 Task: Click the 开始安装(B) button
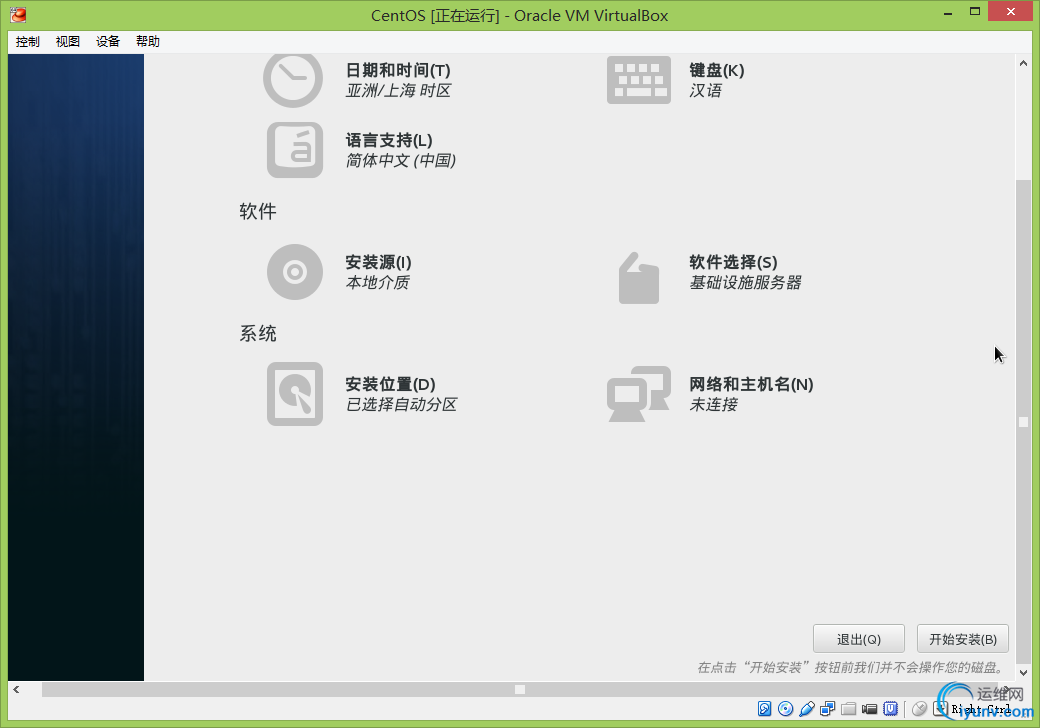point(963,639)
